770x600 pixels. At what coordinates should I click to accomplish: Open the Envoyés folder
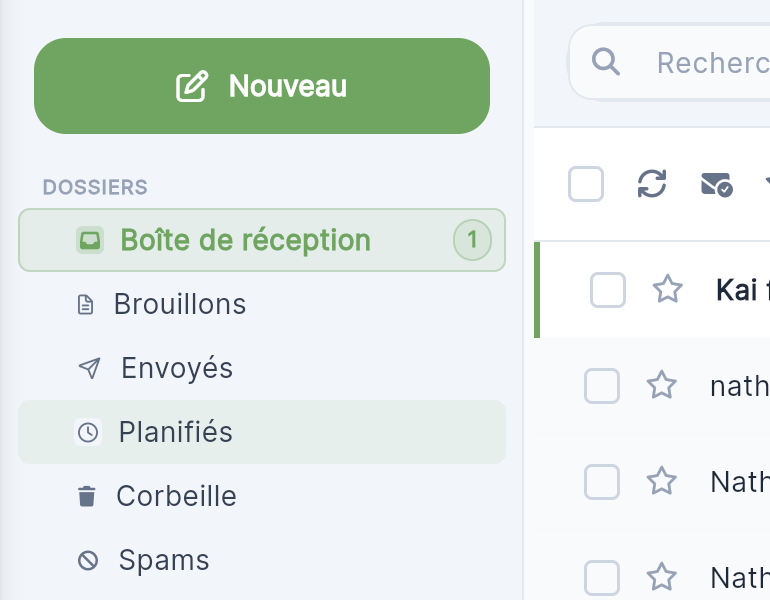[x=262, y=368]
